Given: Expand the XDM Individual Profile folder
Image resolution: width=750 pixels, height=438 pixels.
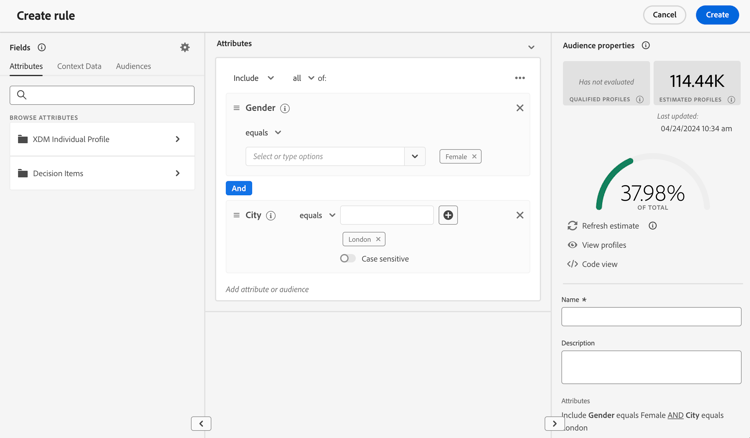Looking at the screenshot, I should tap(102, 139).
